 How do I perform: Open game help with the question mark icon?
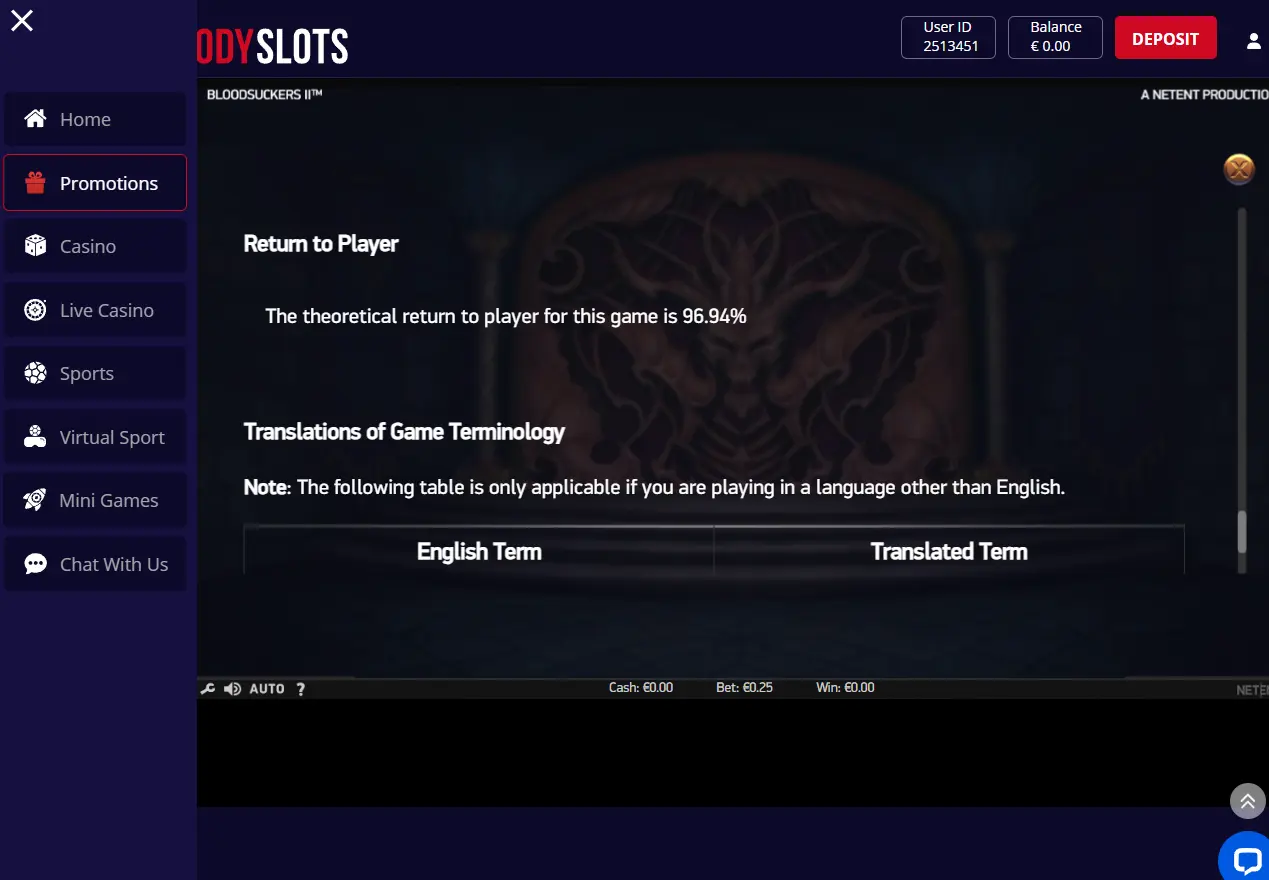click(301, 689)
